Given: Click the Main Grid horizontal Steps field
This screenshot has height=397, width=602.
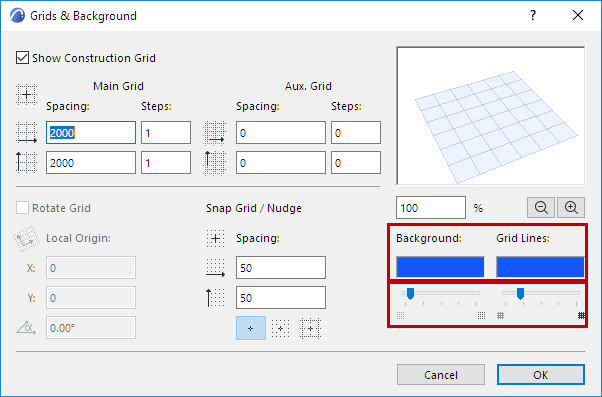Looking at the screenshot, I should click(166, 133).
